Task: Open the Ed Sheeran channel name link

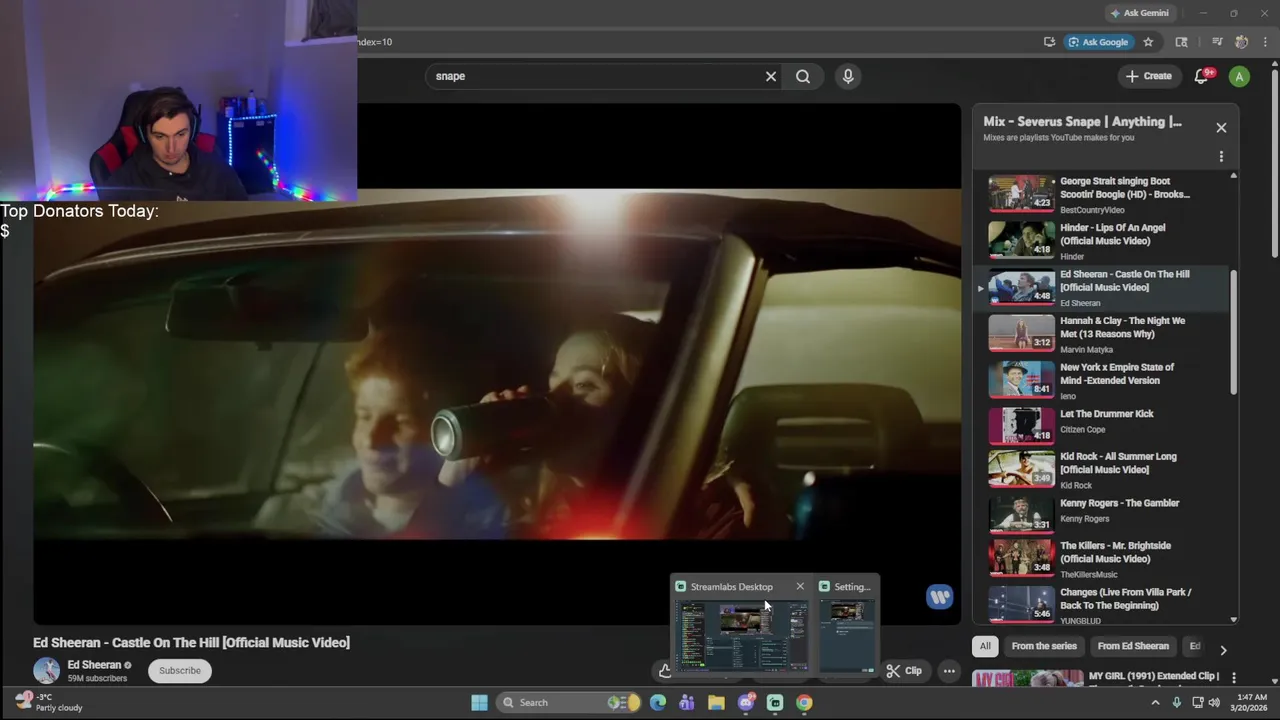Action: coord(94,665)
